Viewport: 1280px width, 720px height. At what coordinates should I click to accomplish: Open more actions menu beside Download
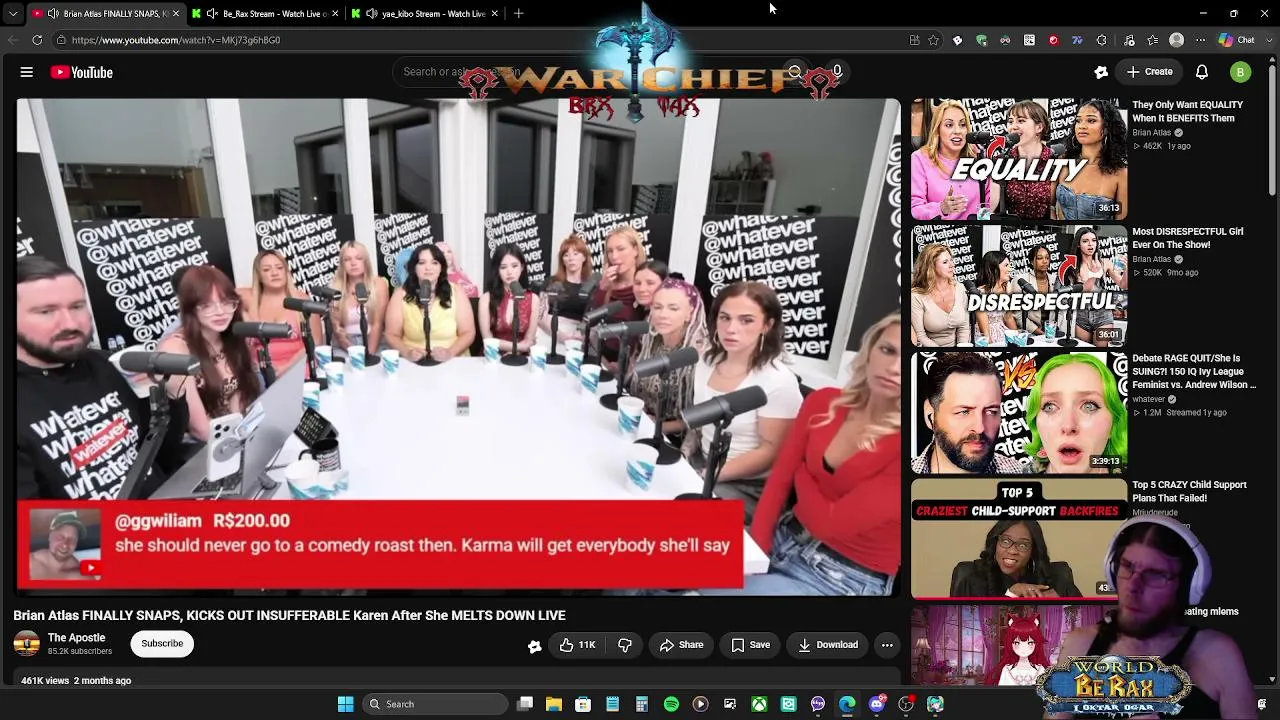pos(887,645)
